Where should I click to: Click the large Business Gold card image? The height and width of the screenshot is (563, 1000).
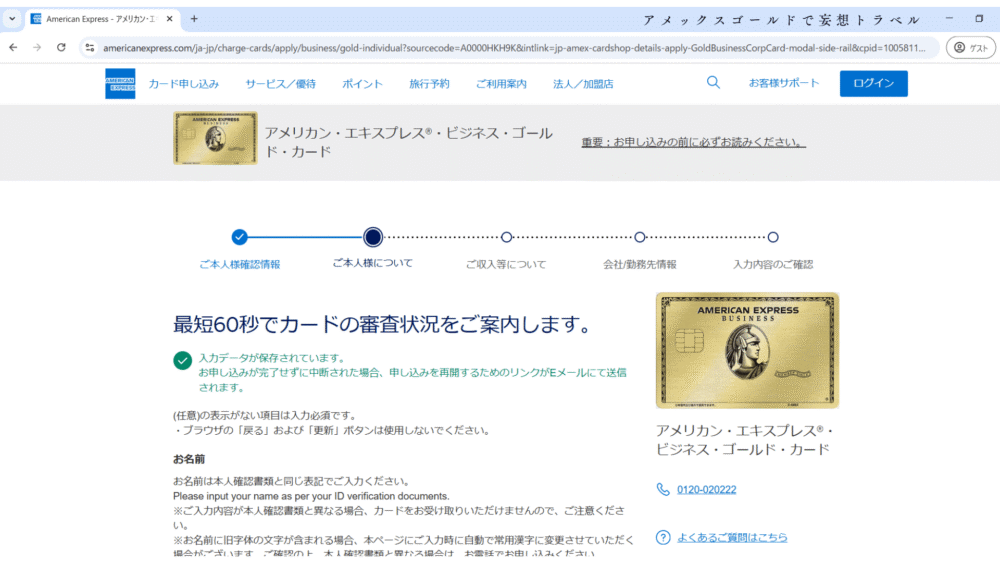(x=747, y=350)
